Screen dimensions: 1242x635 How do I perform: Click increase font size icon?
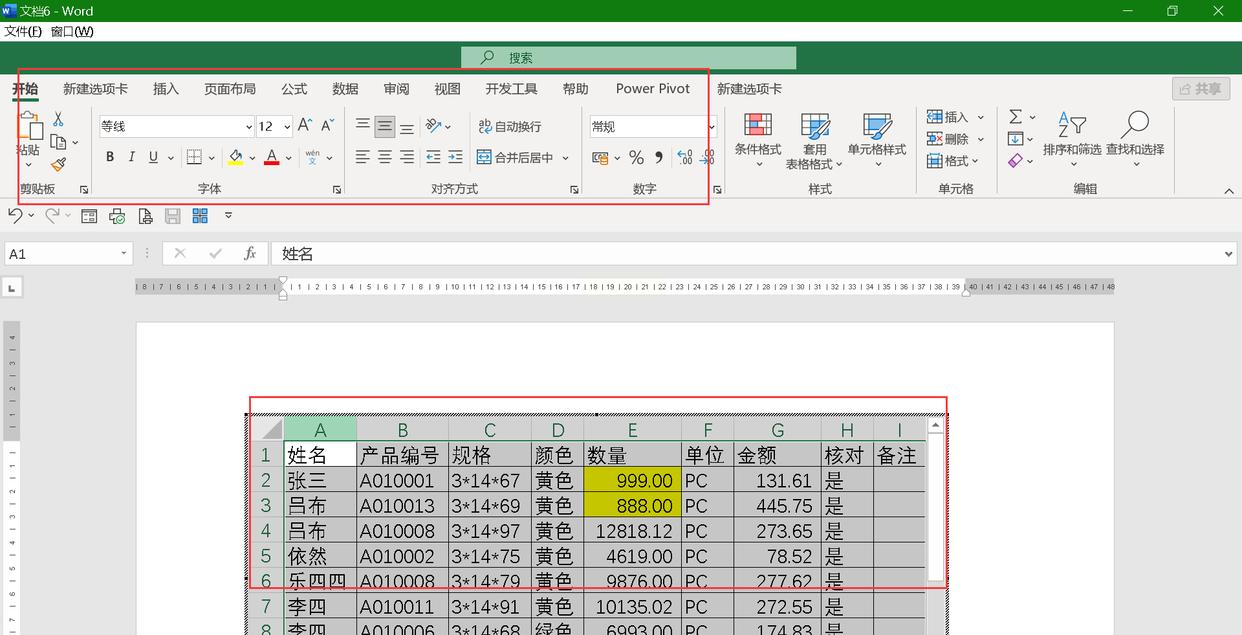tap(305, 126)
